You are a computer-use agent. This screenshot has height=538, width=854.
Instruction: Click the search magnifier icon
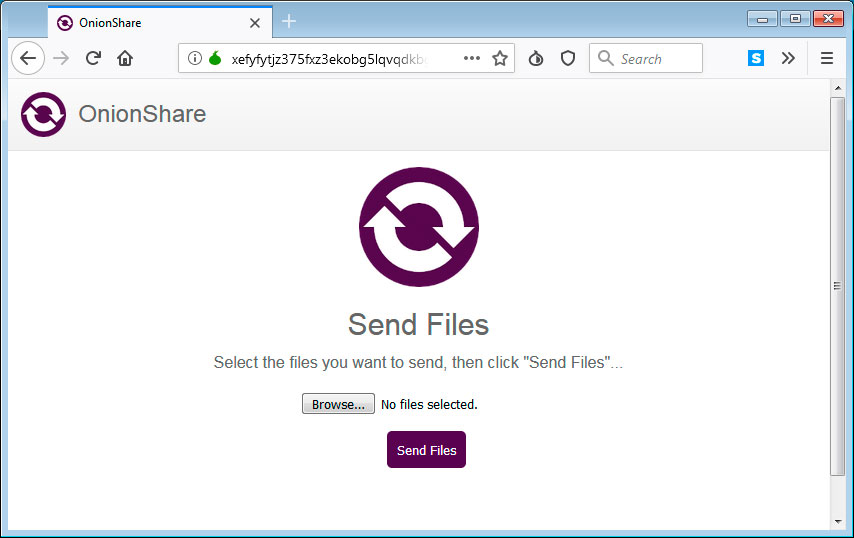[x=605, y=58]
